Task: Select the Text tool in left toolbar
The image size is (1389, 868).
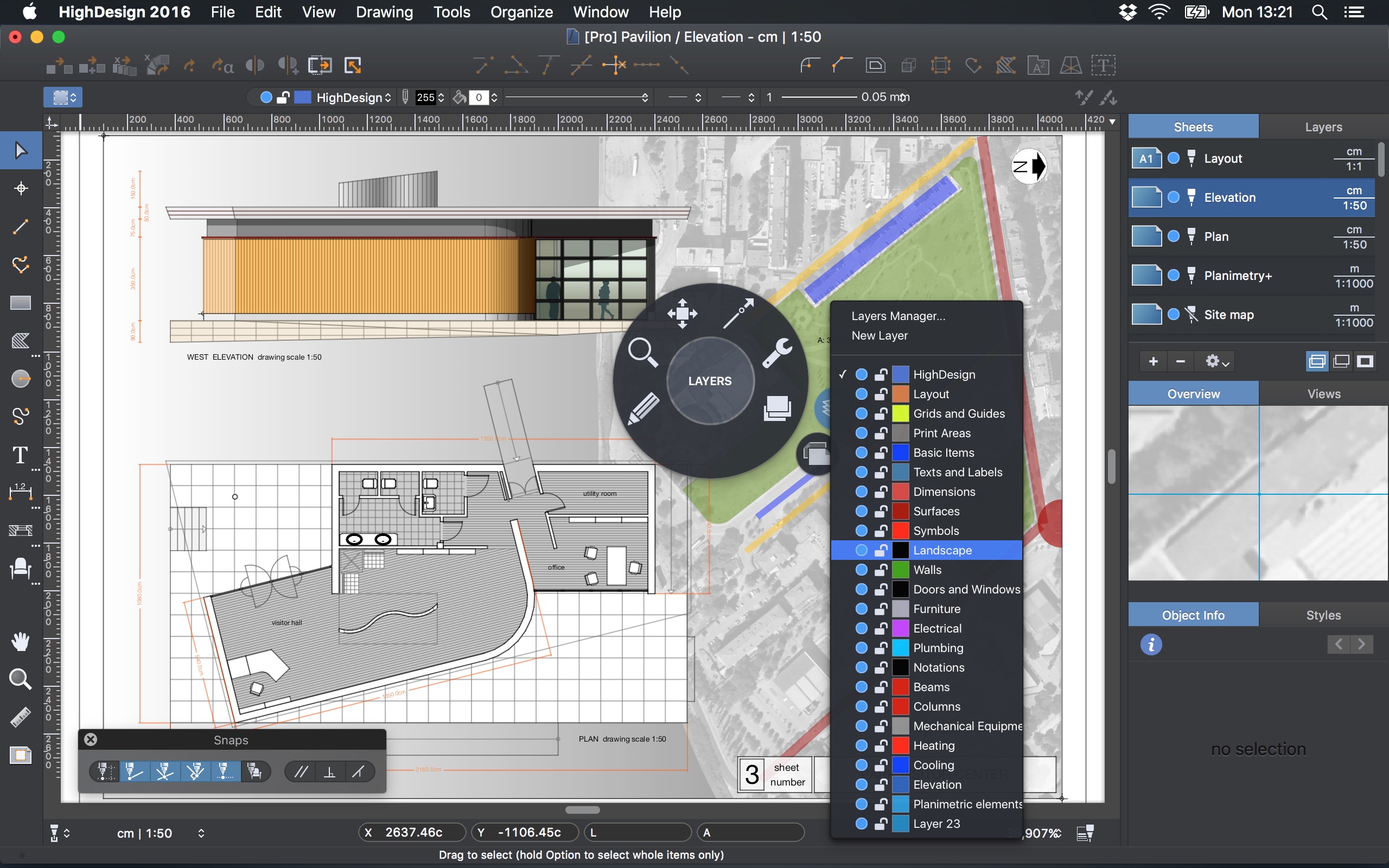Action: [x=21, y=455]
